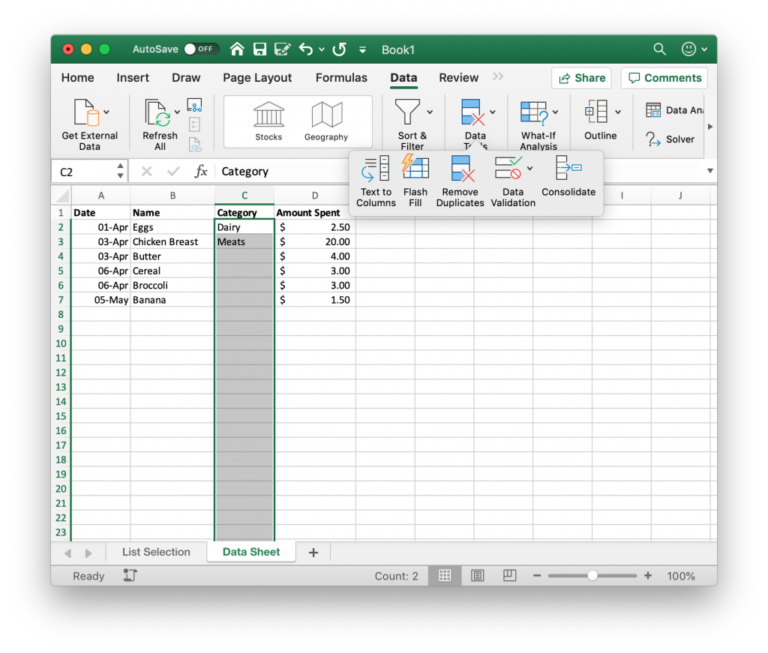Show more ribbon tabs chevron
This screenshot has width=768, height=653.
tap(498, 76)
